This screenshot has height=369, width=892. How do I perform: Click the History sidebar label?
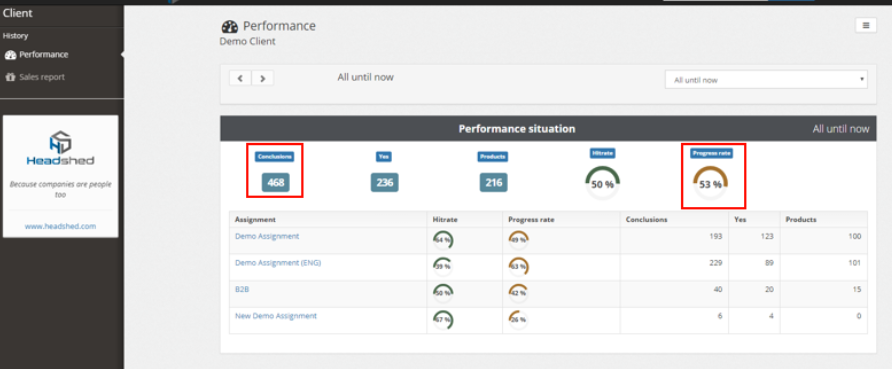15,36
